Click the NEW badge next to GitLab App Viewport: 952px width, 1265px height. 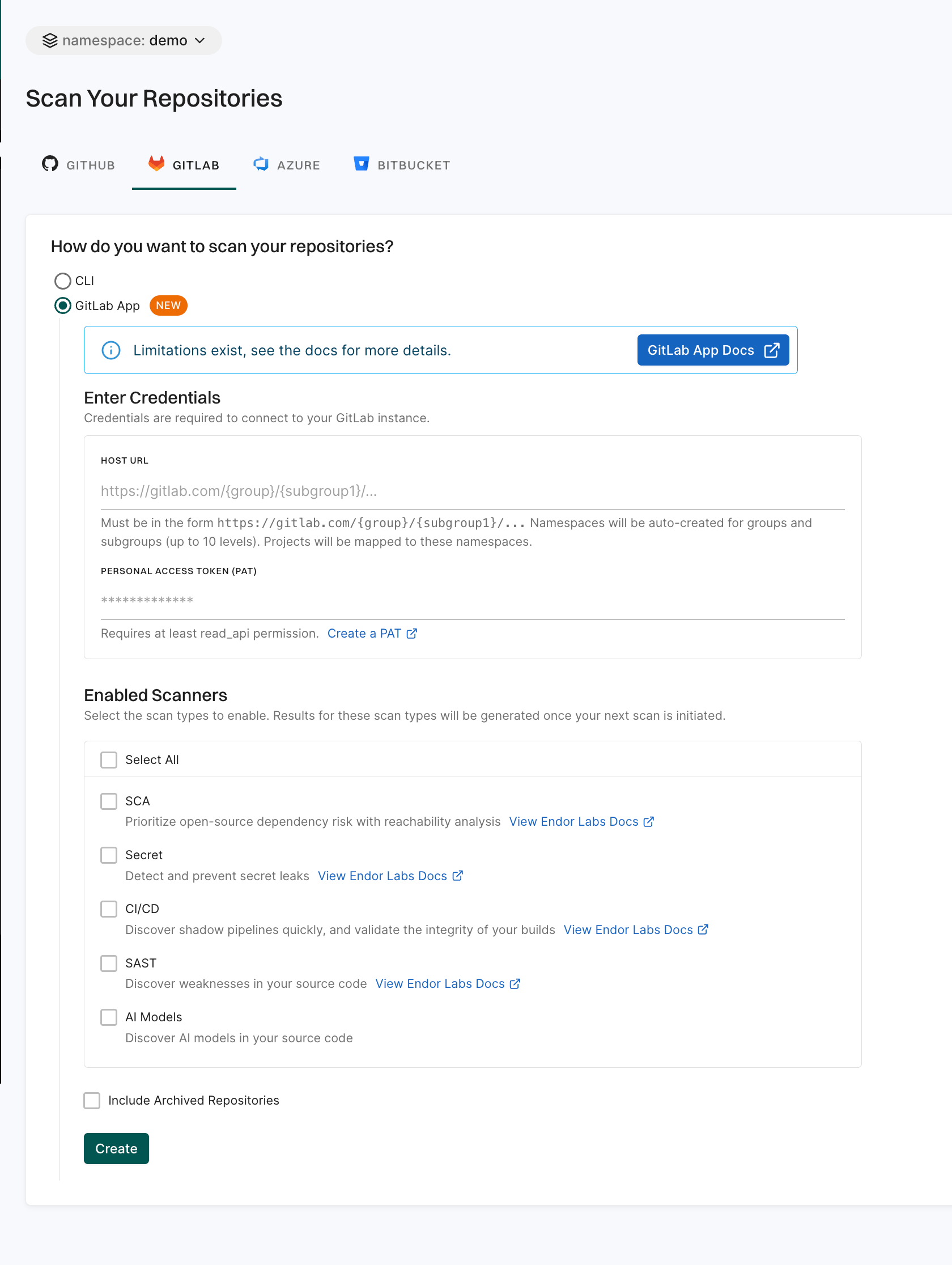(x=168, y=305)
